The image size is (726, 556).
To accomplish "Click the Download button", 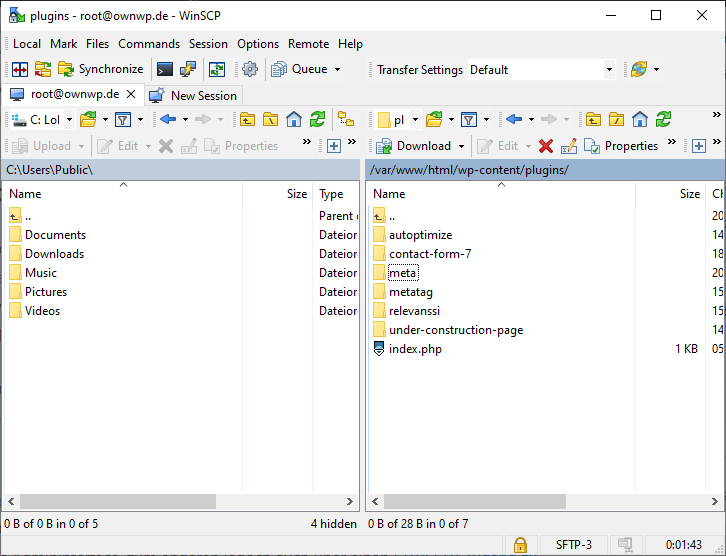I will click(x=413, y=146).
